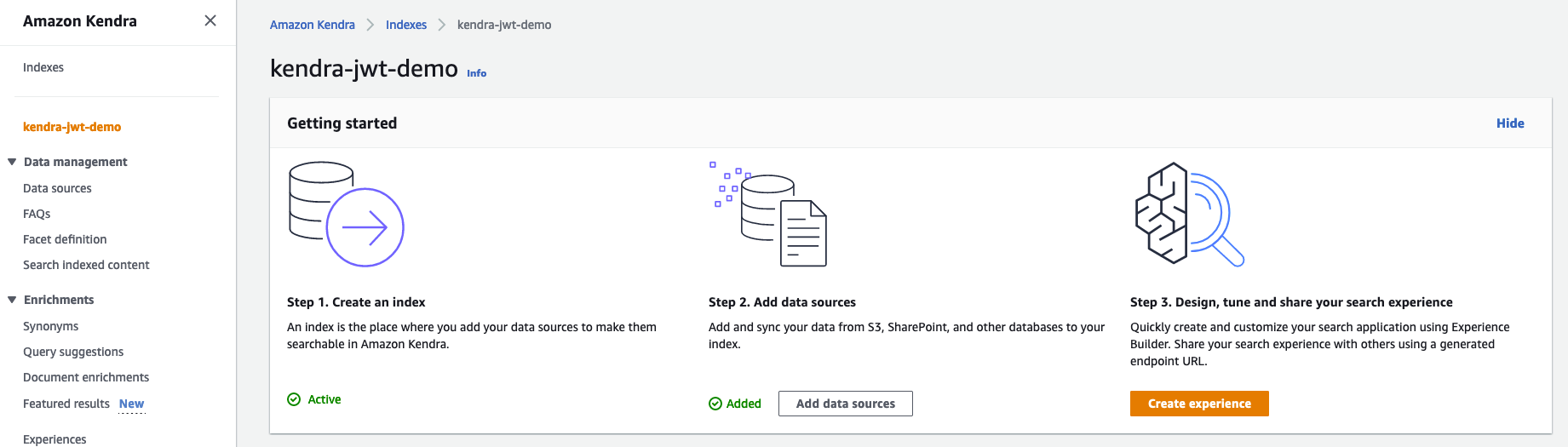Select kendra-jwt-demo in the sidebar
This screenshot has width=1568, height=447.
[x=72, y=127]
